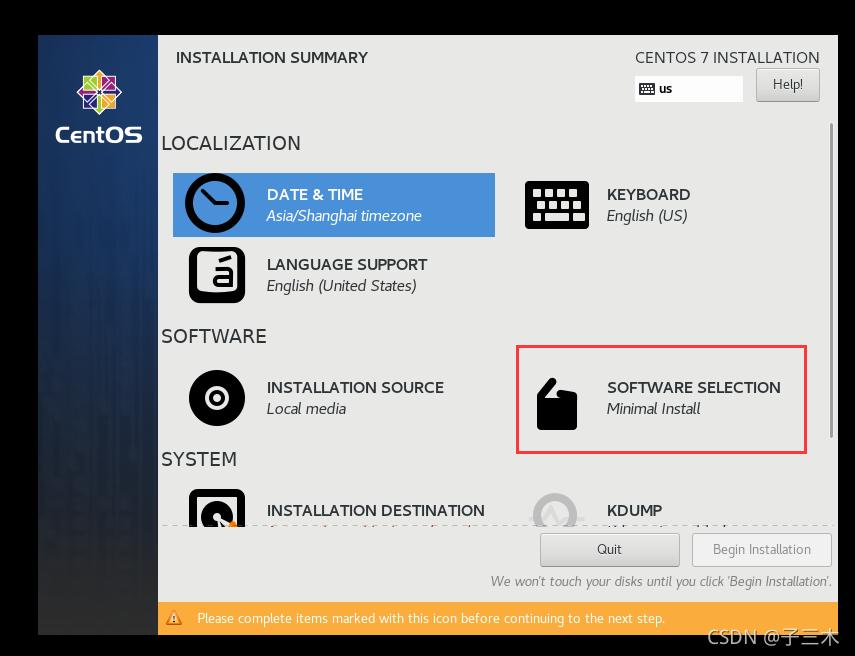Click the CentOS logo in sidebar
This screenshot has height=656, width=855.
point(99,107)
